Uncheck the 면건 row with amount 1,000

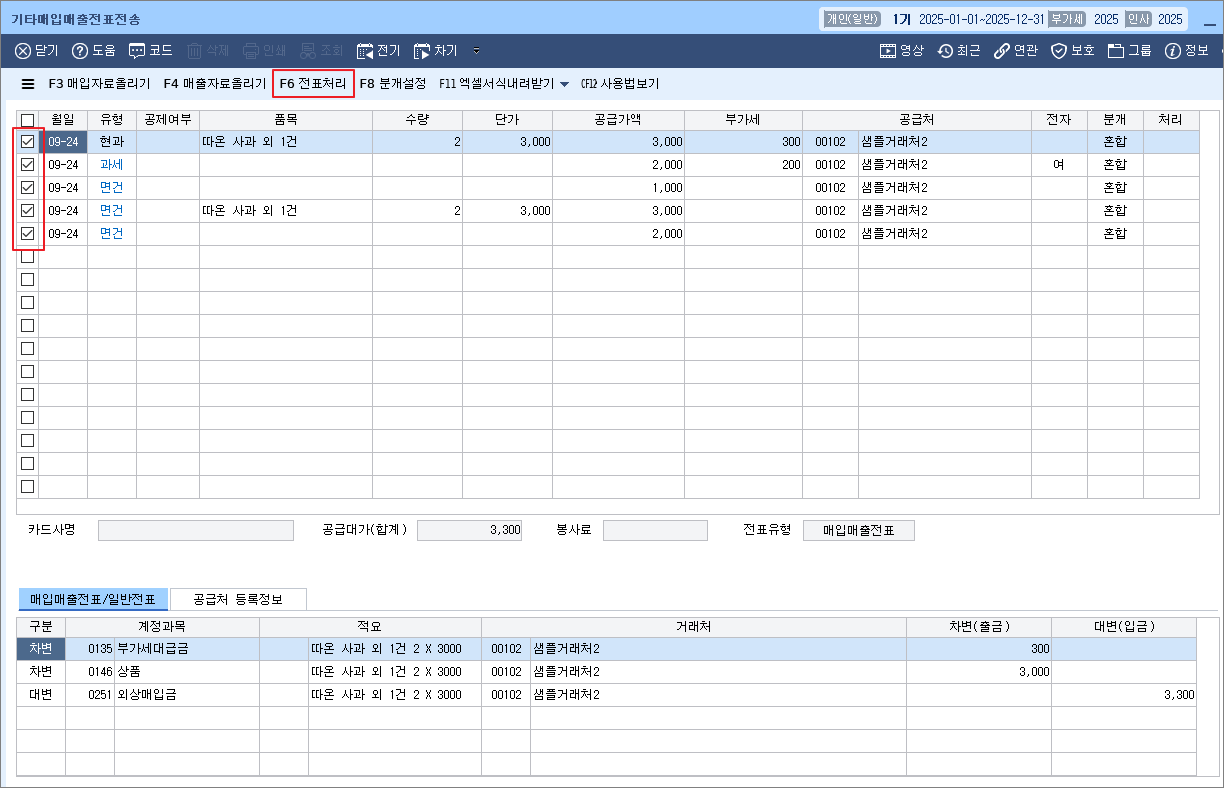(28, 188)
